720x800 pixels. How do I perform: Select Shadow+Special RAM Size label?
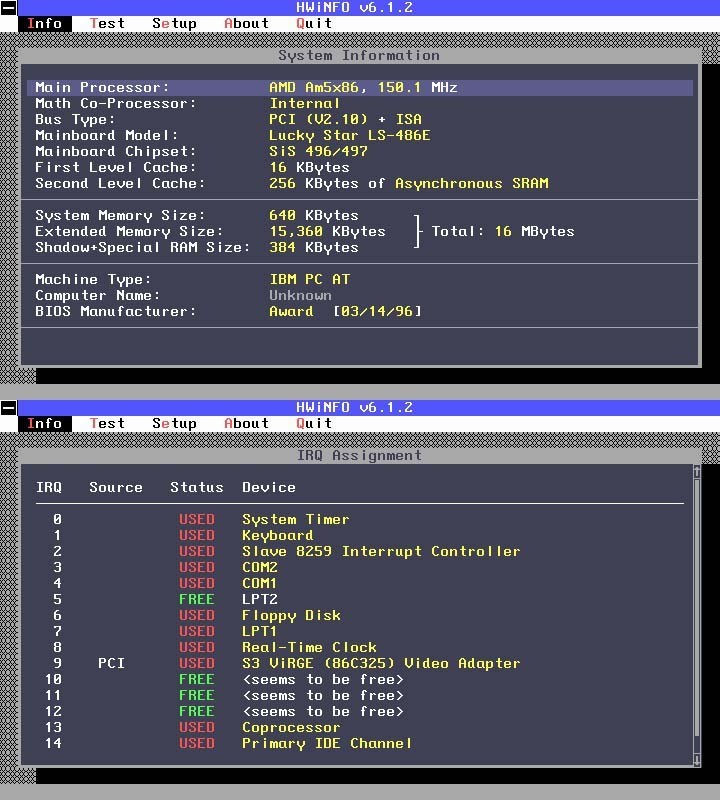click(x=143, y=247)
